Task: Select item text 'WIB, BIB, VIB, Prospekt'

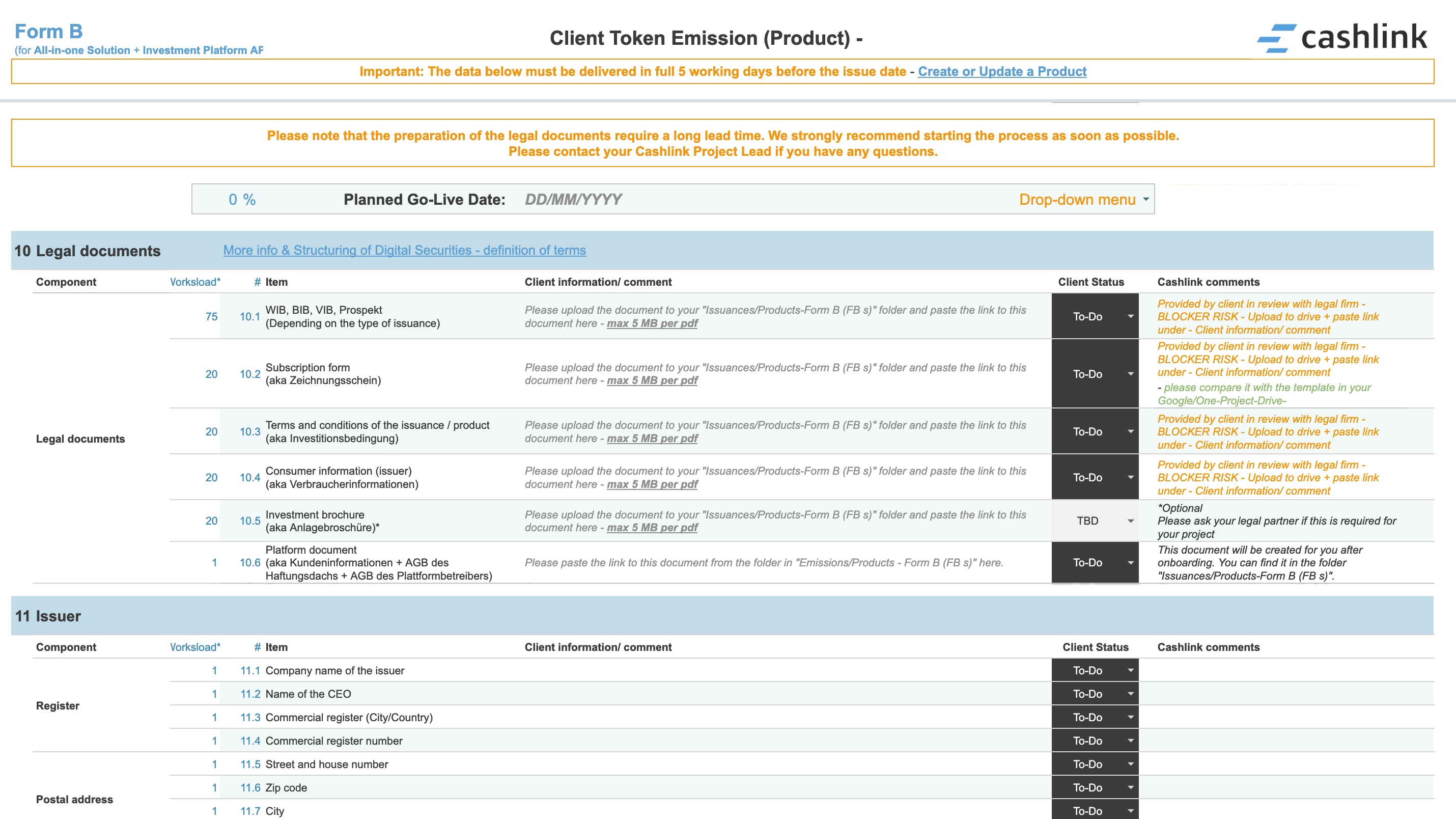Action: click(x=324, y=310)
